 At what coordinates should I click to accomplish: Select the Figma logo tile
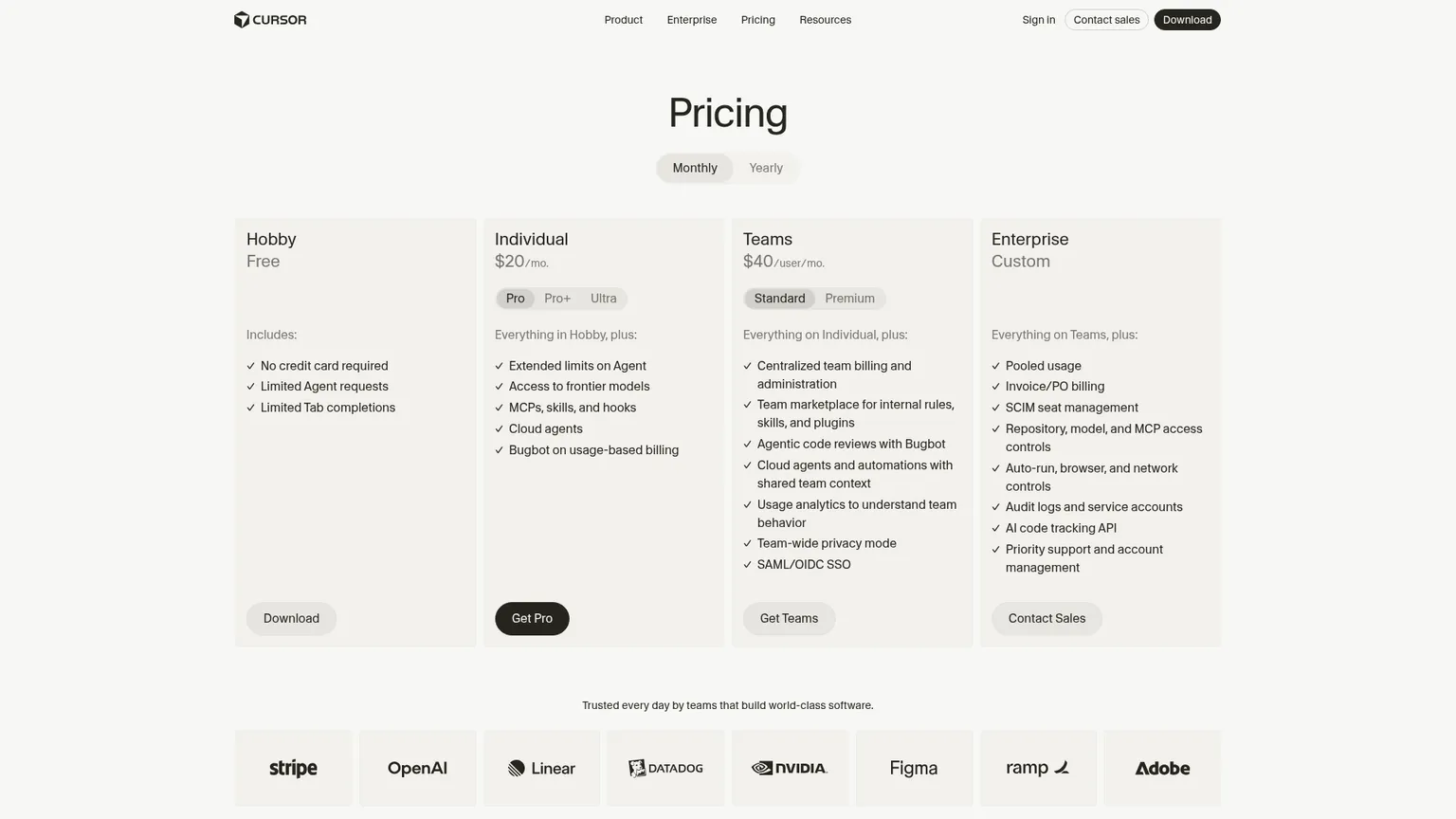914,768
